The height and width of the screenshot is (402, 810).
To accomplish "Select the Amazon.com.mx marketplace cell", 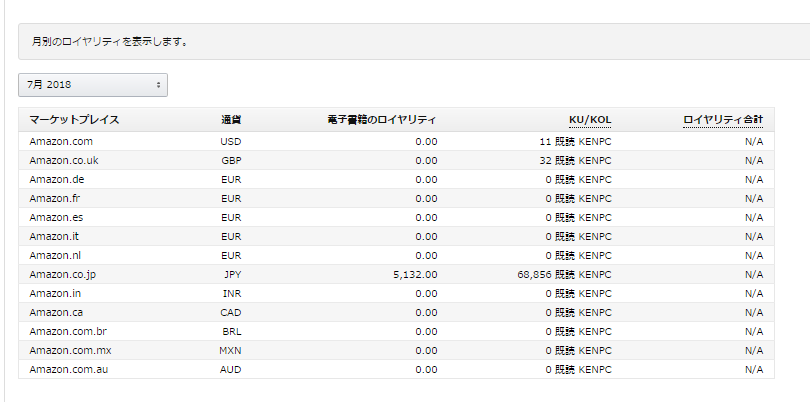I will (x=70, y=351).
